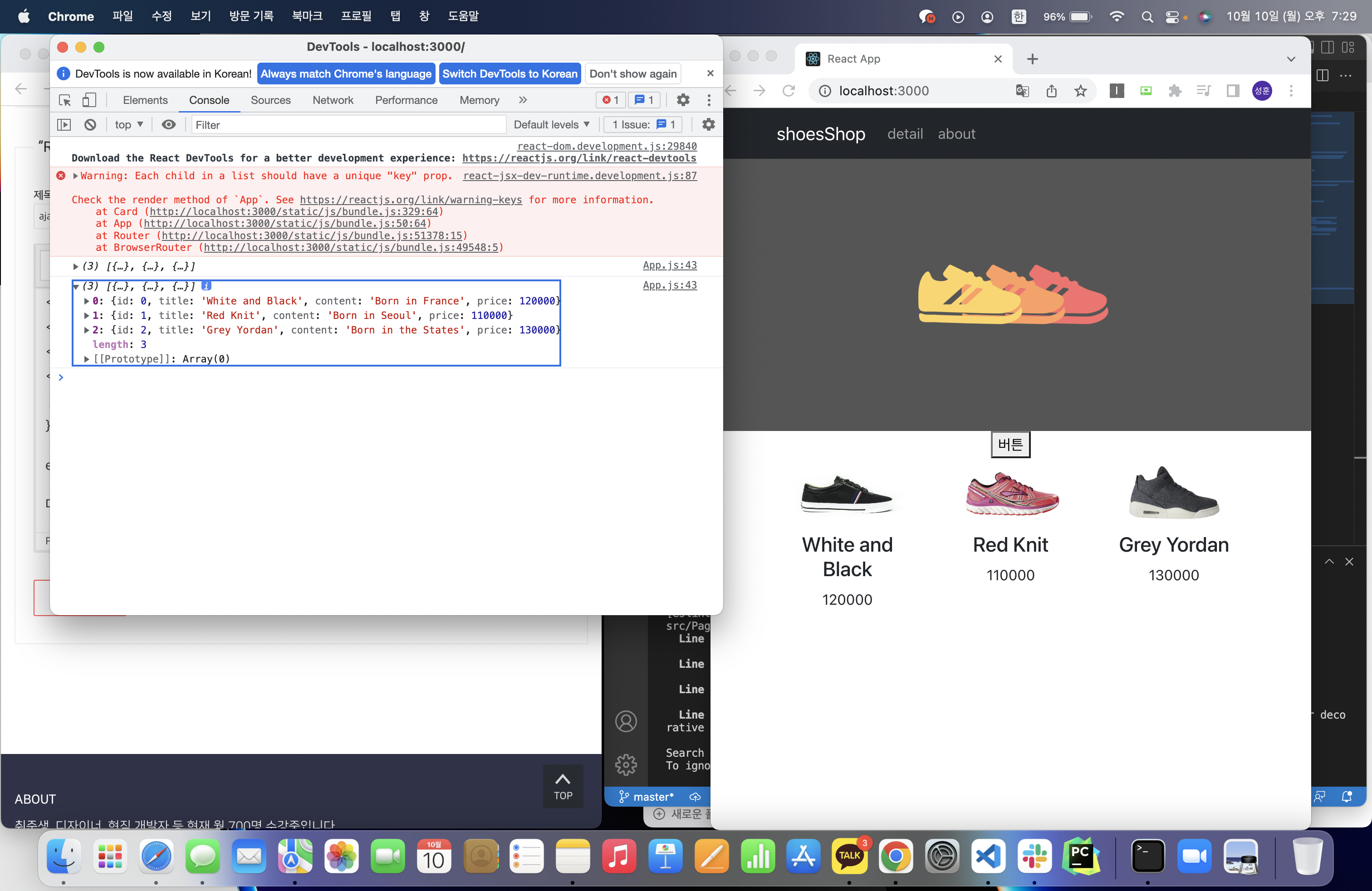Open the reactjs.org react-devtools link
This screenshot has width=1372, height=891.
click(579, 158)
